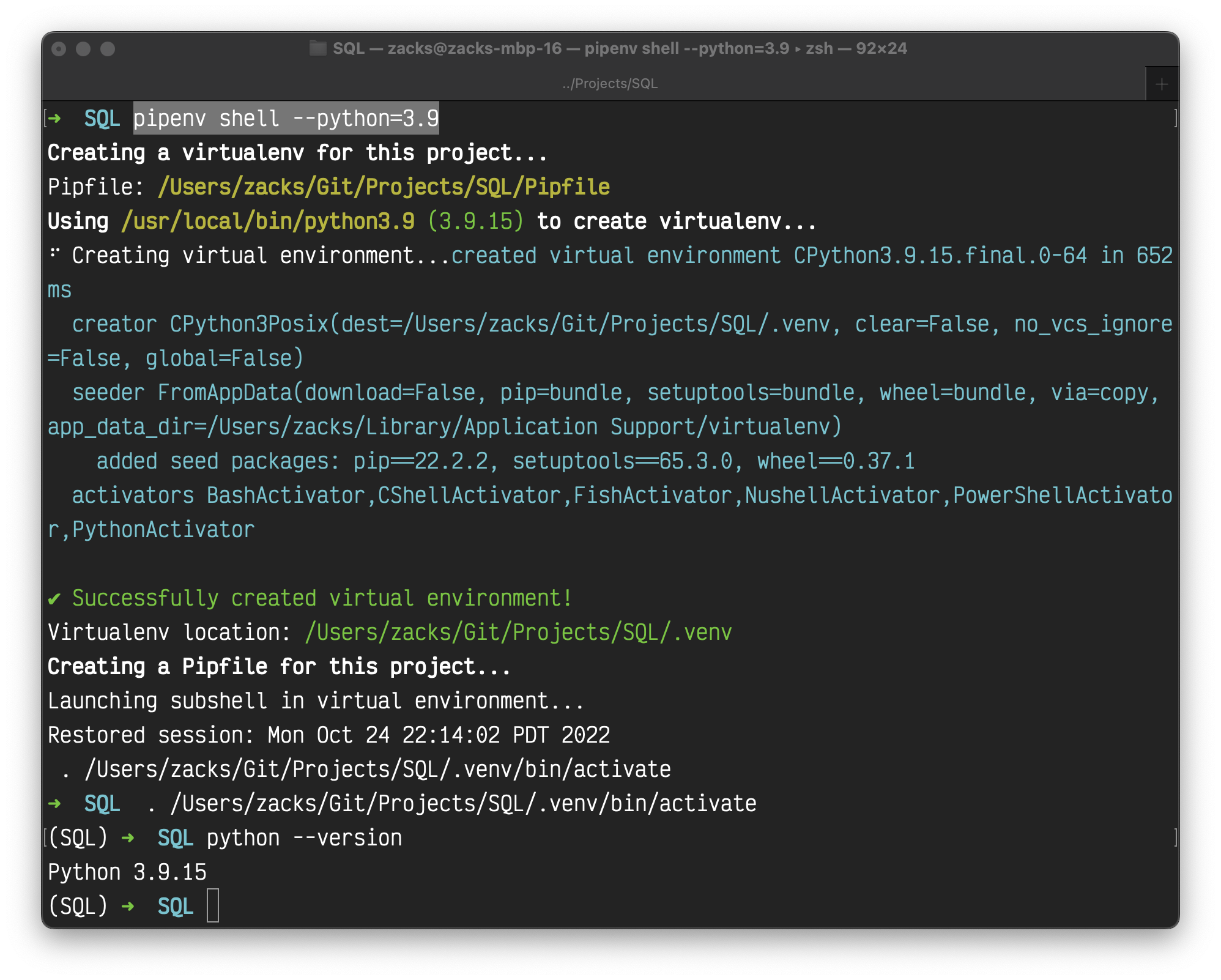Click the gray close window button
Viewport: 1221px width, 980px height.
[x=59, y=49]
